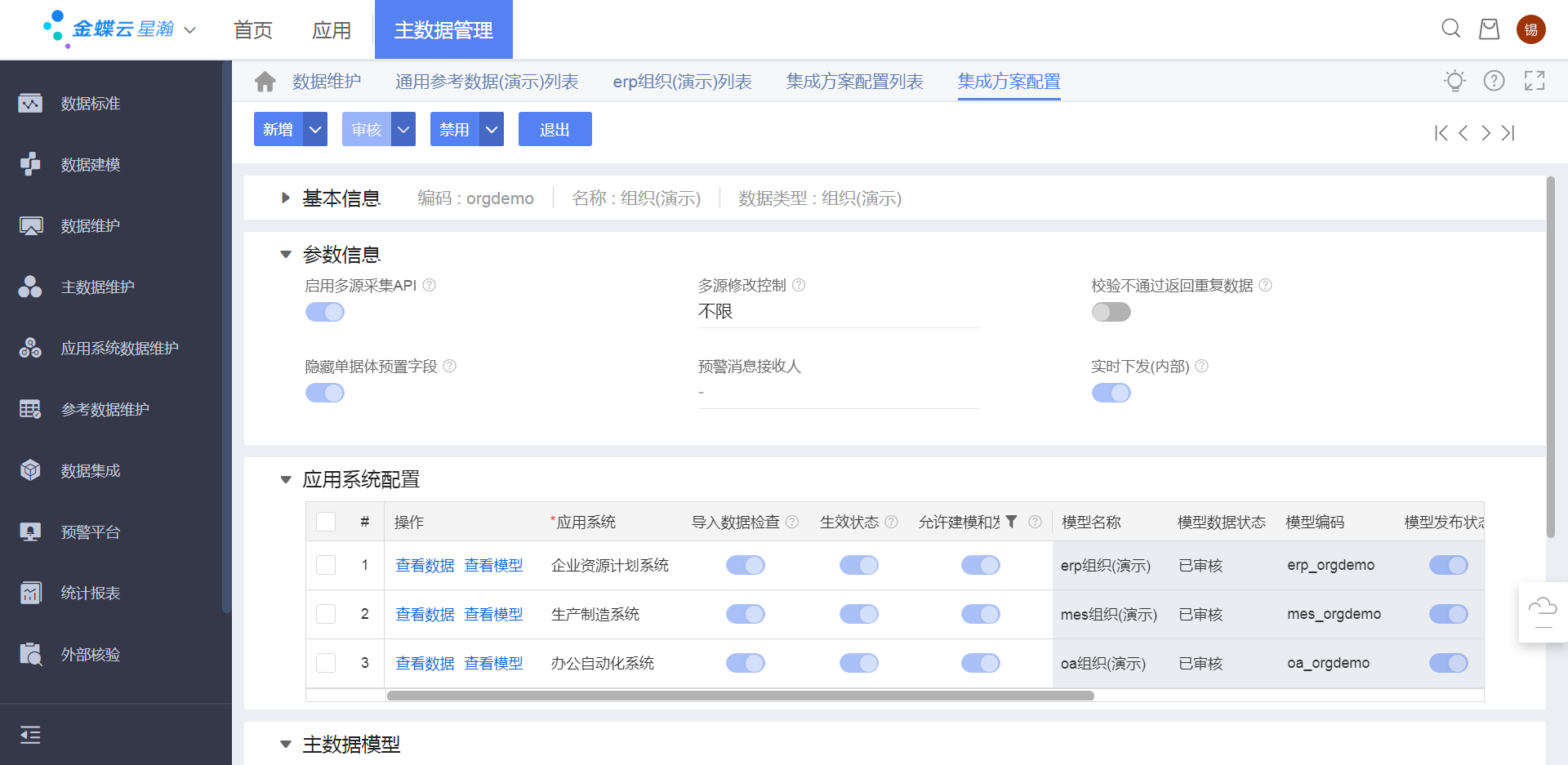Image resolution: width=1568 pixels, height=765 pixels.
Task: Check row 3 办公自动化系统 checkbox
Action: pyautogui.click(x=326, y=663)
